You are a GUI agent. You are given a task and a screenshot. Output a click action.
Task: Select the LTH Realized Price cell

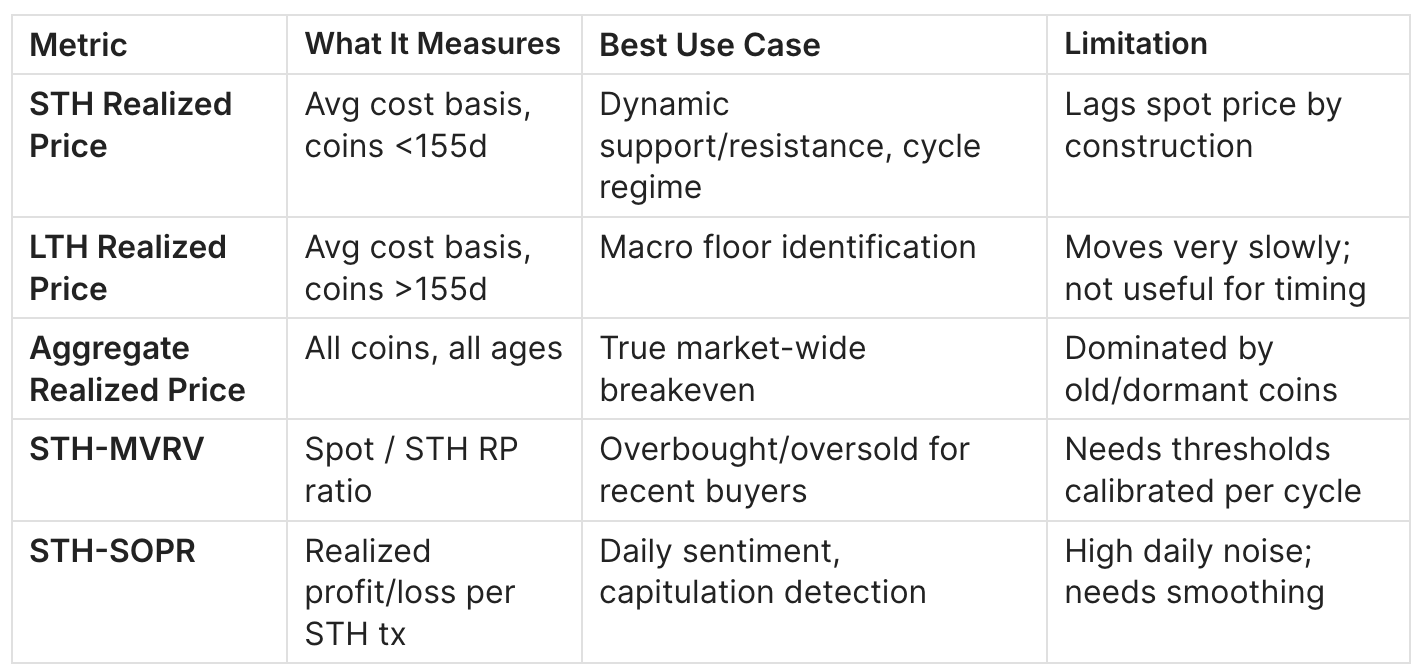(128, 267)
